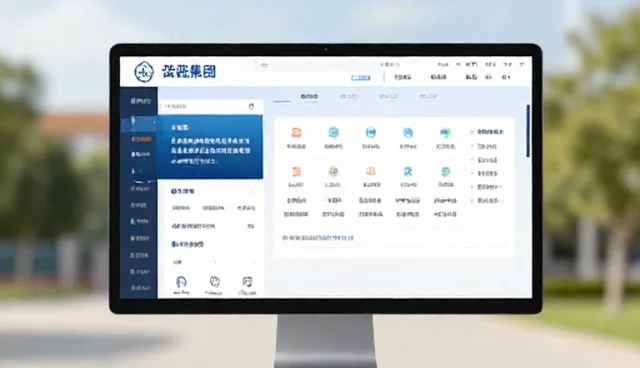Screen dimensions: 640x368
Task: Open the blue icon in second grid row
Action: (408, 172)
